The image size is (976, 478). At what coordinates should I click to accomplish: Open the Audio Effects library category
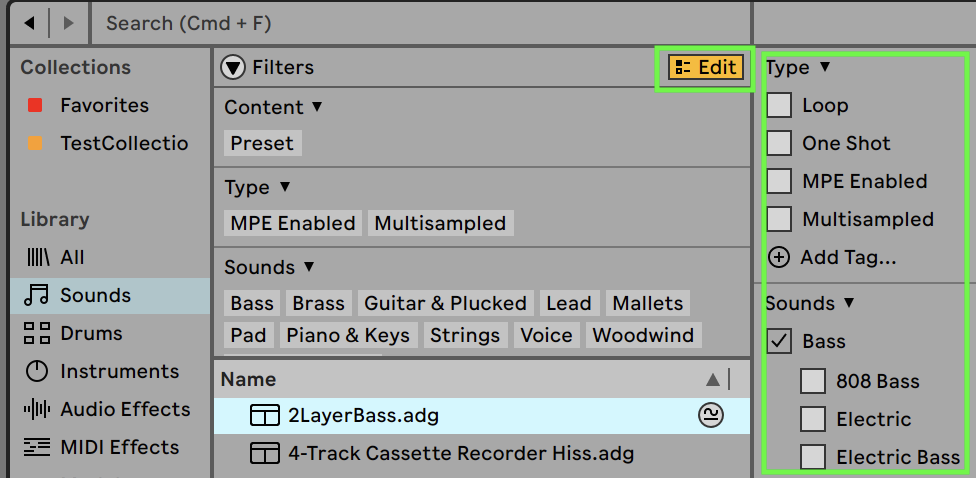click(x=124, y=409)
